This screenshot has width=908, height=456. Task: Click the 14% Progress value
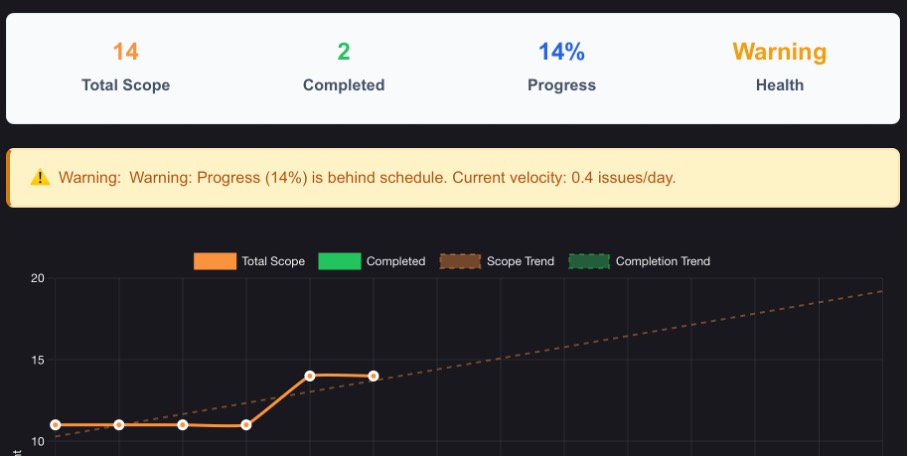pyautogui.click(x=562, y=52)
